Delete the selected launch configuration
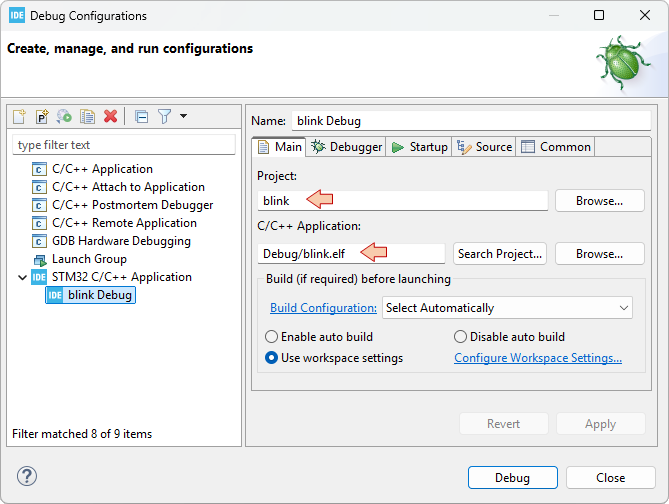The height and width of the screenshot is (504, 669). click(110, 117)
